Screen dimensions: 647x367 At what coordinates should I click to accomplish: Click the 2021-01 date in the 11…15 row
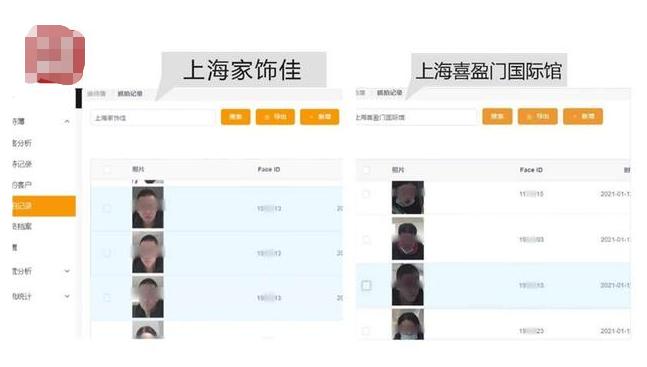tap(615, 194)
